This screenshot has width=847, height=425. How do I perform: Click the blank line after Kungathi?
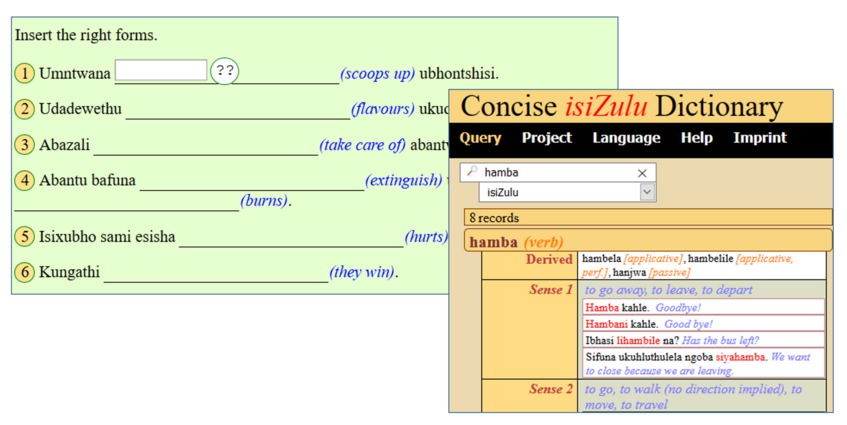point(216,274)
